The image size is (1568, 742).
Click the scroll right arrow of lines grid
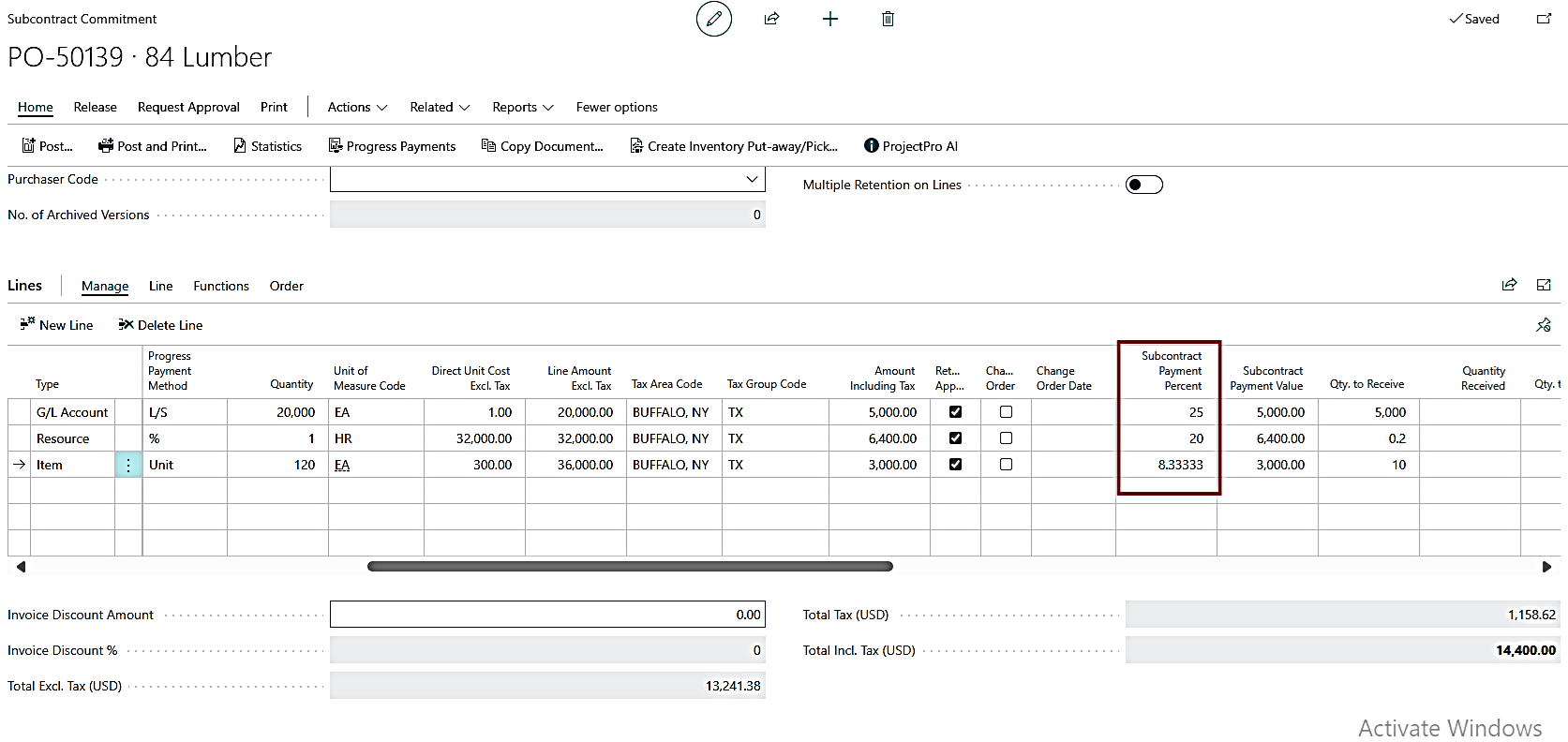tap(1546, 567)
